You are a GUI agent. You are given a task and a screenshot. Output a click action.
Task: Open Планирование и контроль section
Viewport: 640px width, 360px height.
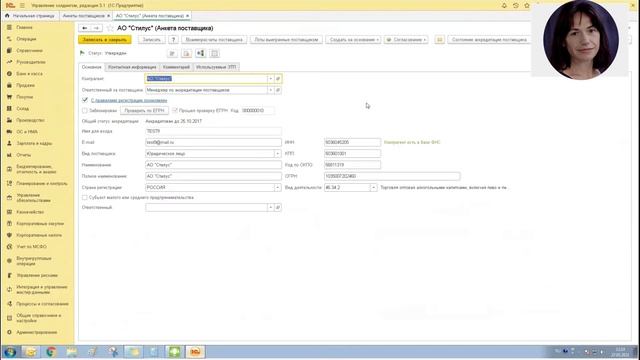[42, 184]
